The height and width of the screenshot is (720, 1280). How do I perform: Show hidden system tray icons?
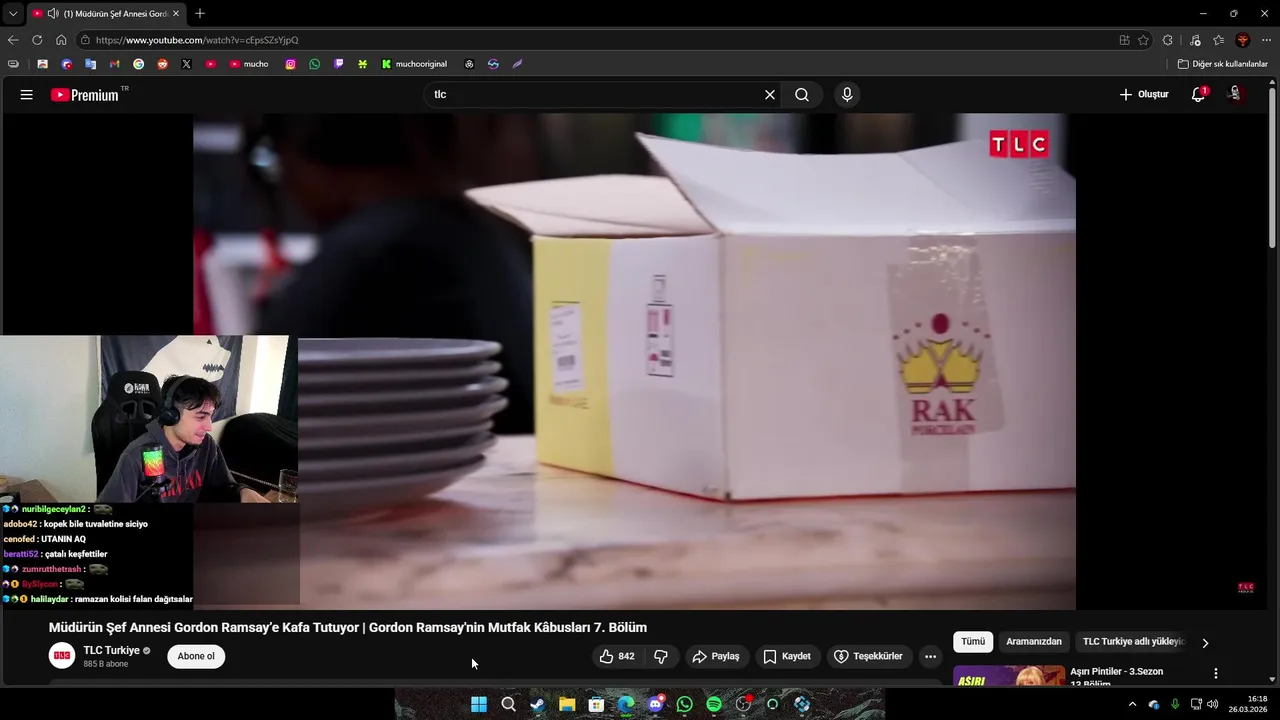click(1132, 704)
